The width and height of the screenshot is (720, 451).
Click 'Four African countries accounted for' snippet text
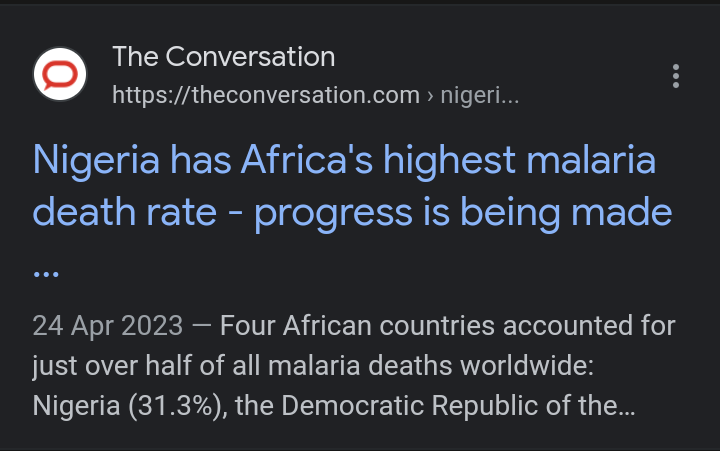click(x=448, y=326)
